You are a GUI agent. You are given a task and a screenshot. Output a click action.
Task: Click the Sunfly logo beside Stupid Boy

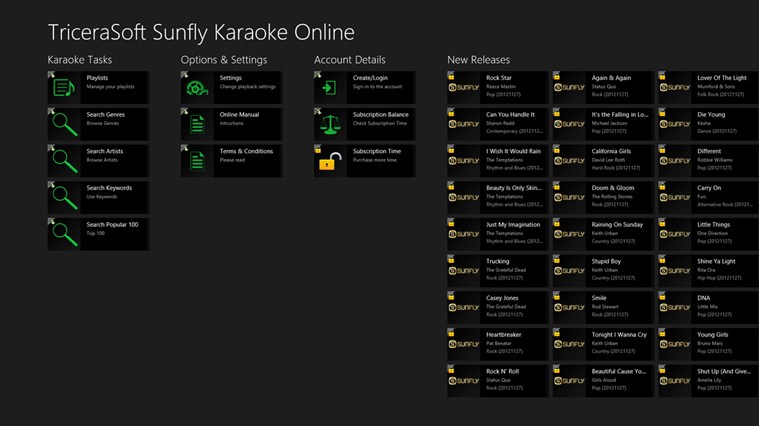coord(569,271)
